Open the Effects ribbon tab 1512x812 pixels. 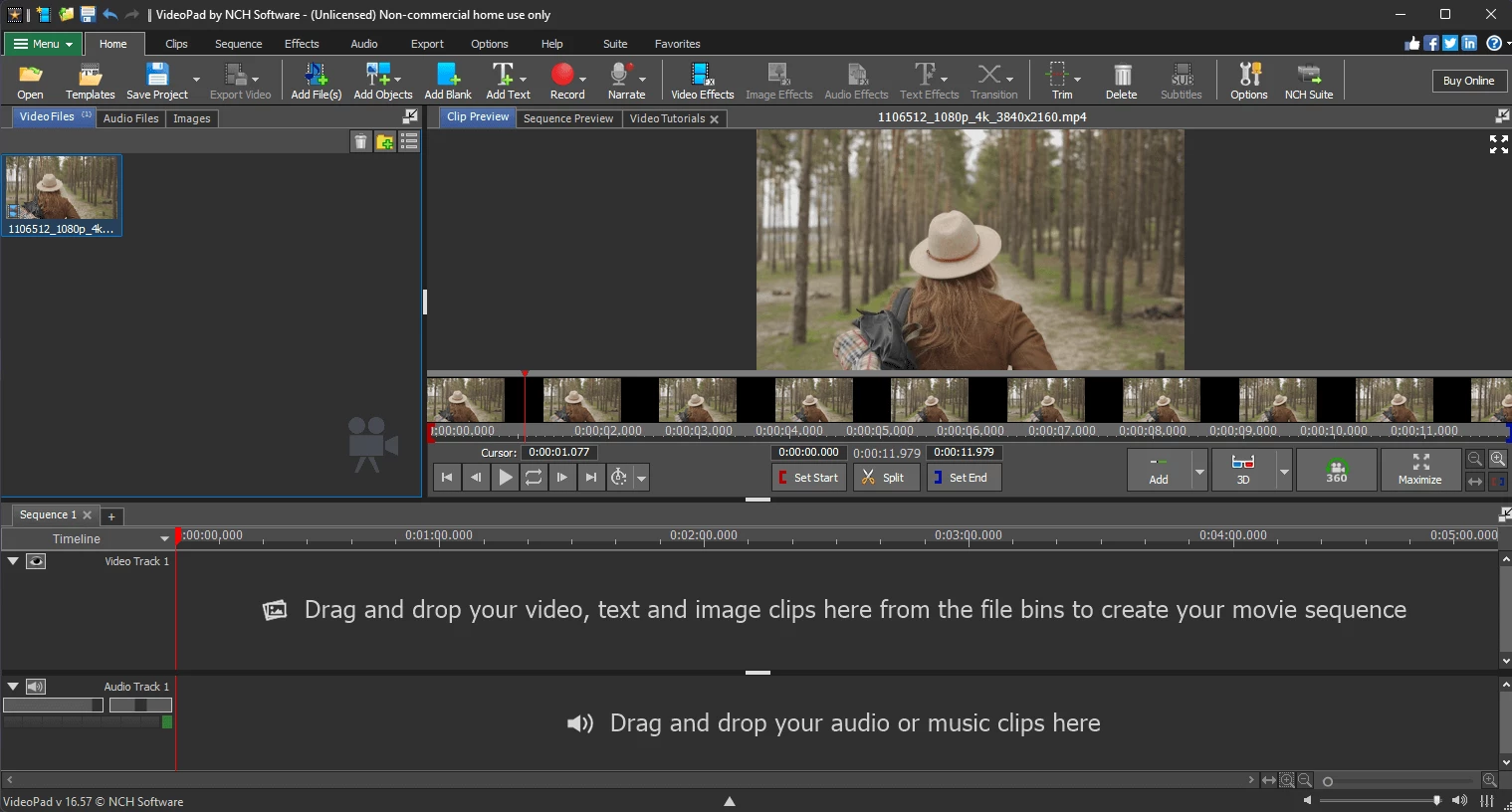(x=302, y=44)
